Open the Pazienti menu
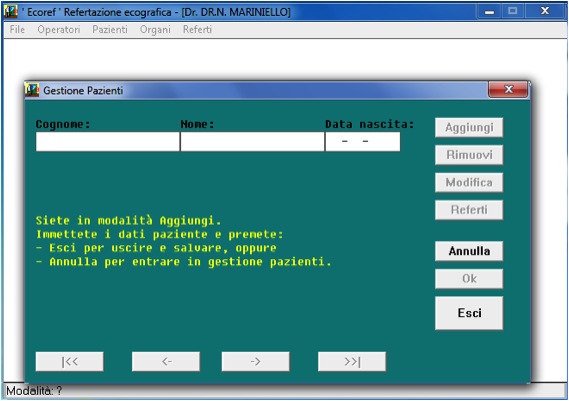This screenshot has height=401, width=569. pyautogui.click(x=110, y=29)
